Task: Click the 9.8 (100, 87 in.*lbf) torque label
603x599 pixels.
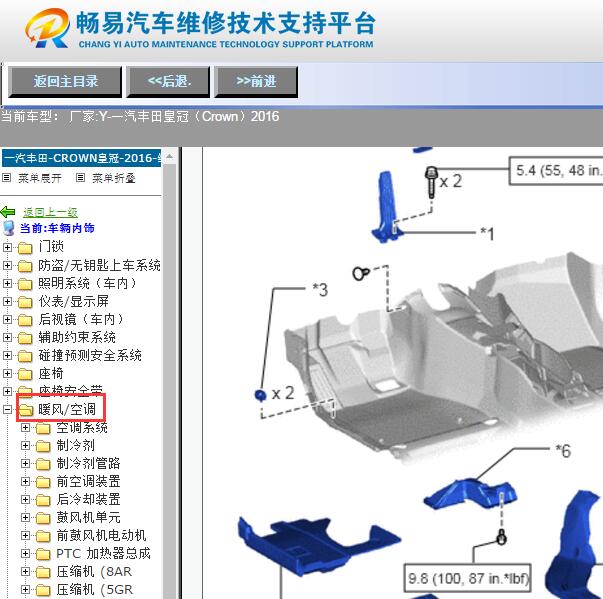Action: click(468, 578)
